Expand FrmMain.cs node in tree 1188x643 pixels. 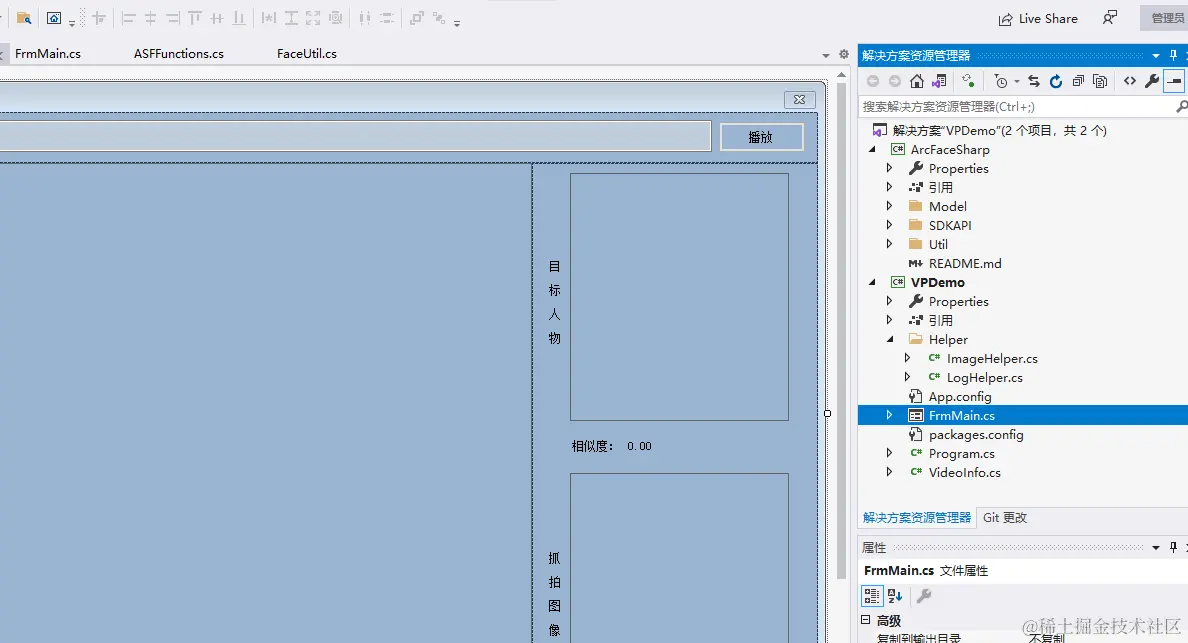(889, 415)
